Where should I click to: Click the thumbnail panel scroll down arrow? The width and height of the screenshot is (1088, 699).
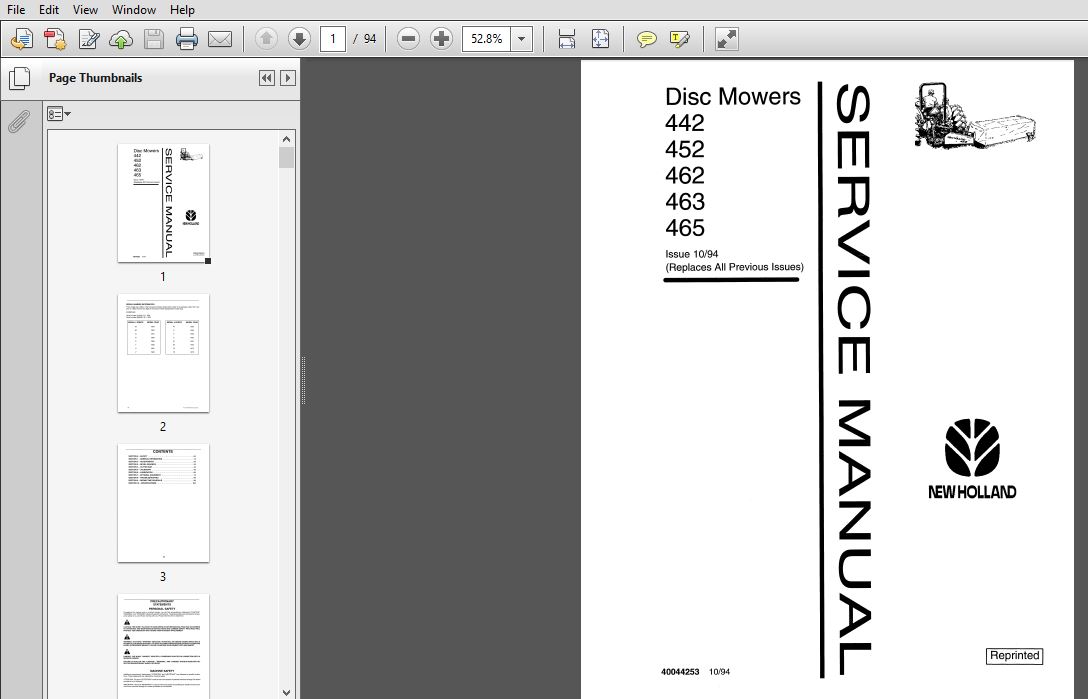coord(287,692)
